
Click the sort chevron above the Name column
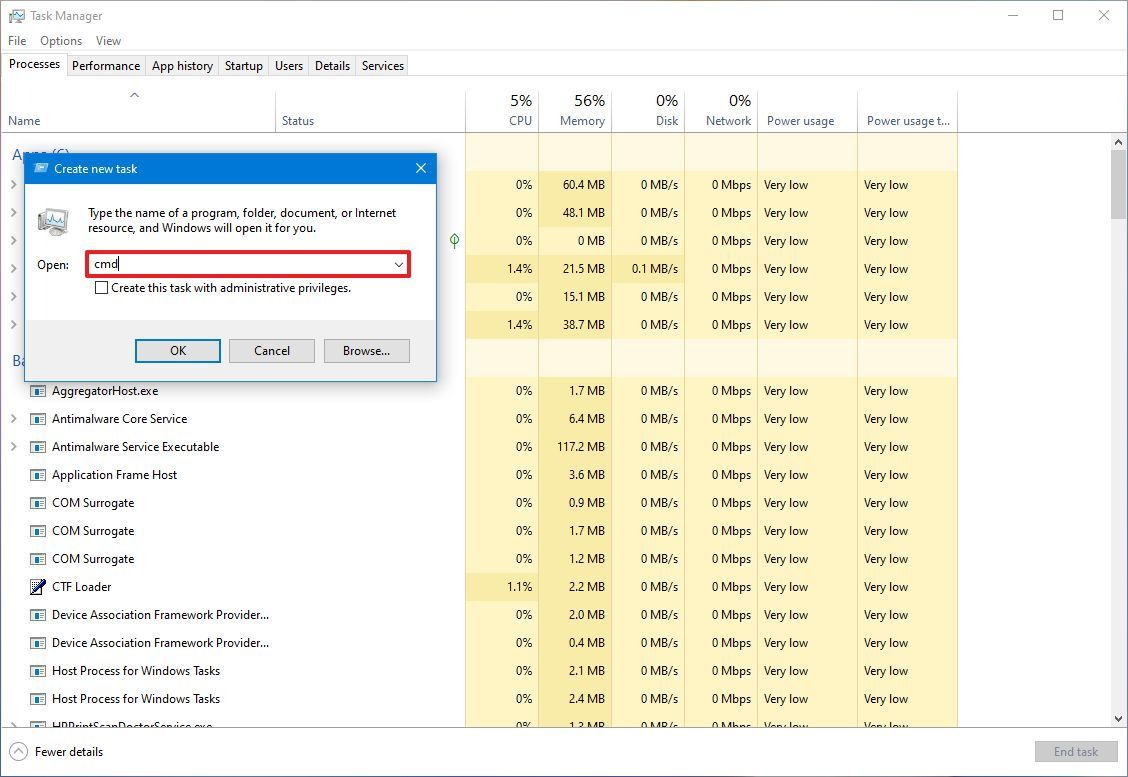[134, 95]
